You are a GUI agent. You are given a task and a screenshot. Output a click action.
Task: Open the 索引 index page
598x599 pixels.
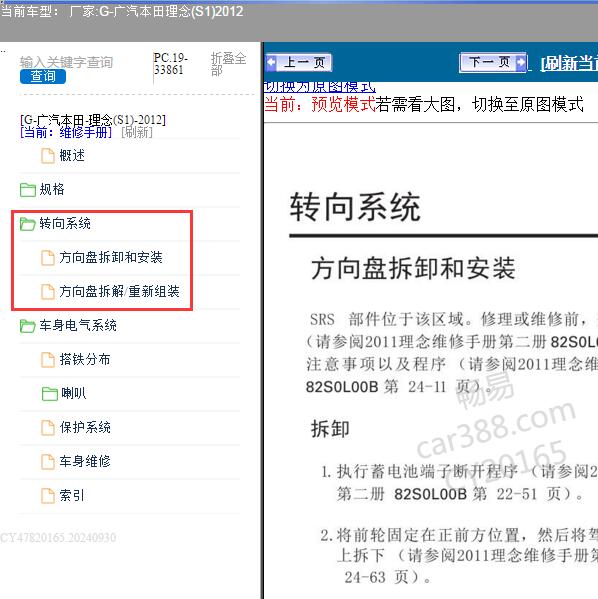click(72, 496)
